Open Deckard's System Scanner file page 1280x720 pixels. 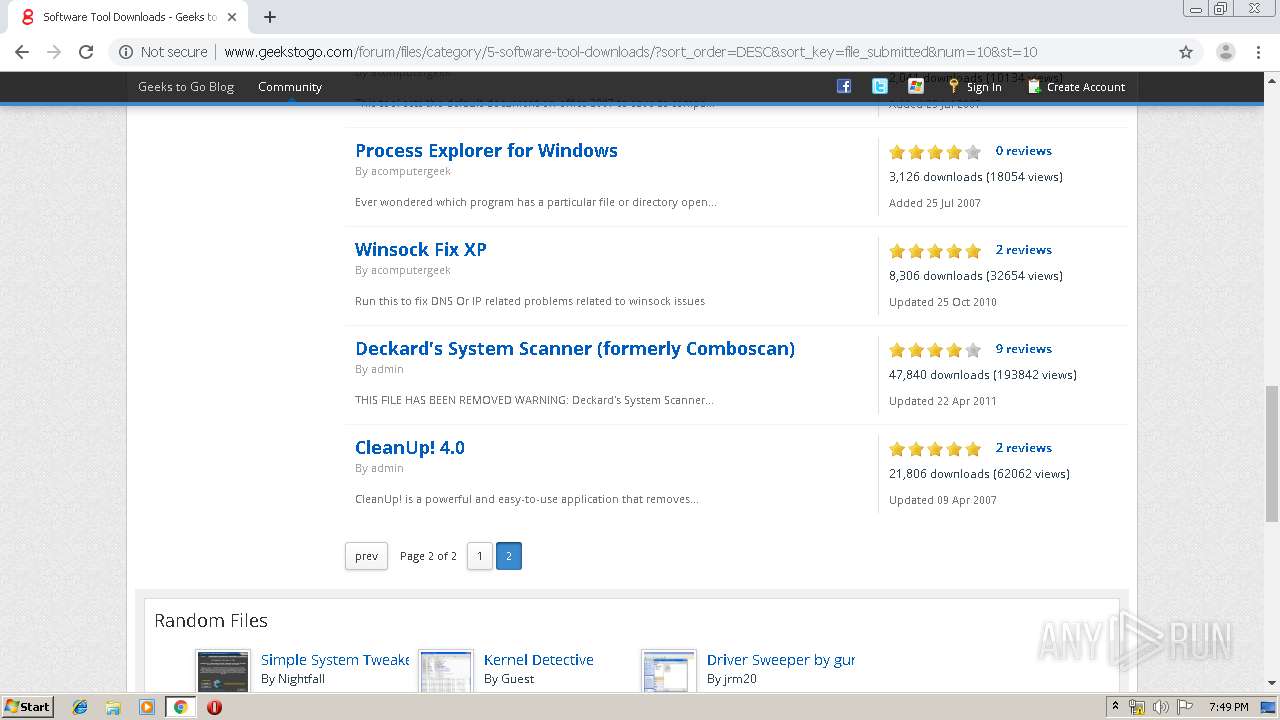pyautogui.click(x=575, y=348)
